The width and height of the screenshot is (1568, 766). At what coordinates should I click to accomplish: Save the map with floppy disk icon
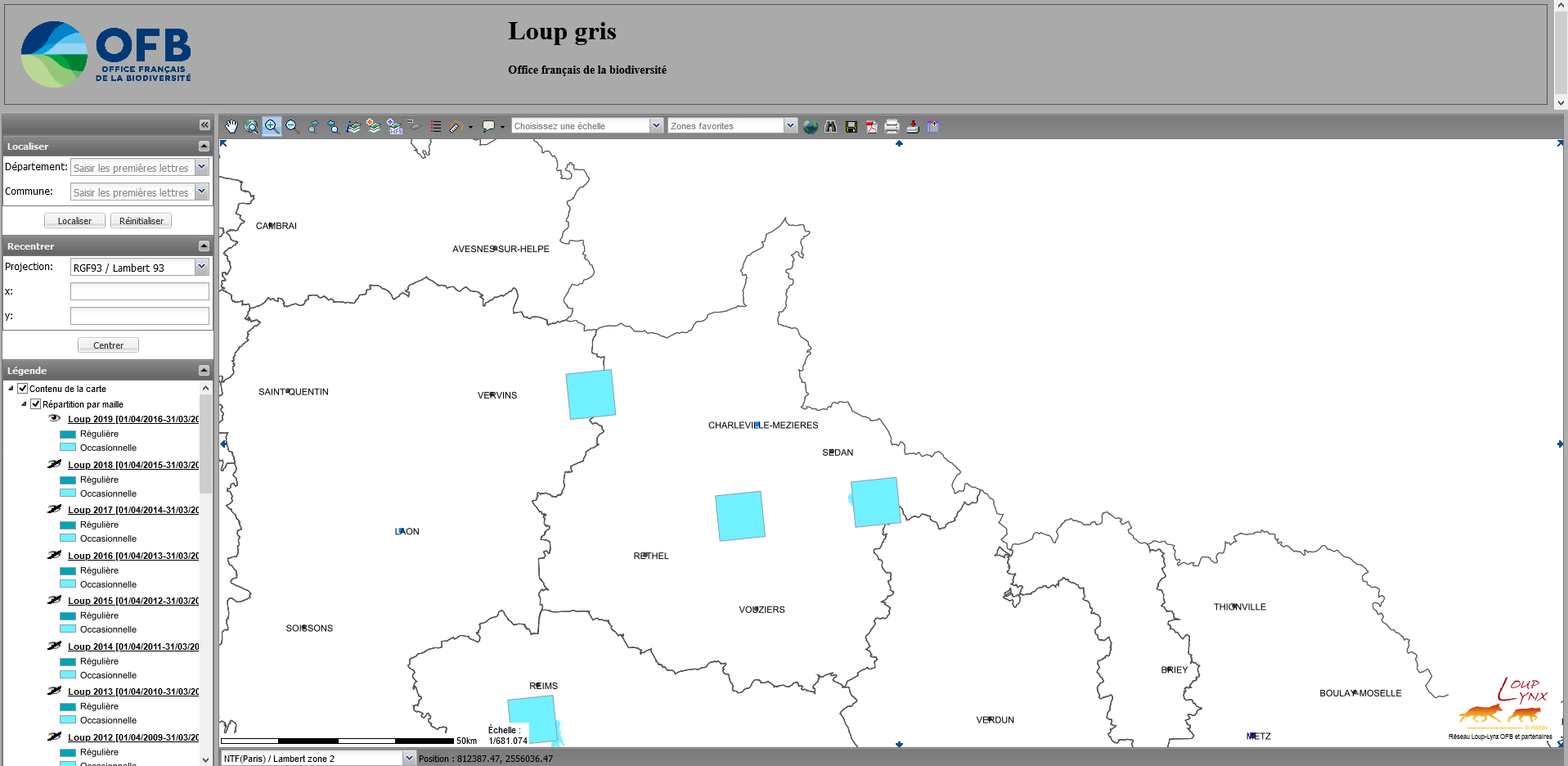851,126
